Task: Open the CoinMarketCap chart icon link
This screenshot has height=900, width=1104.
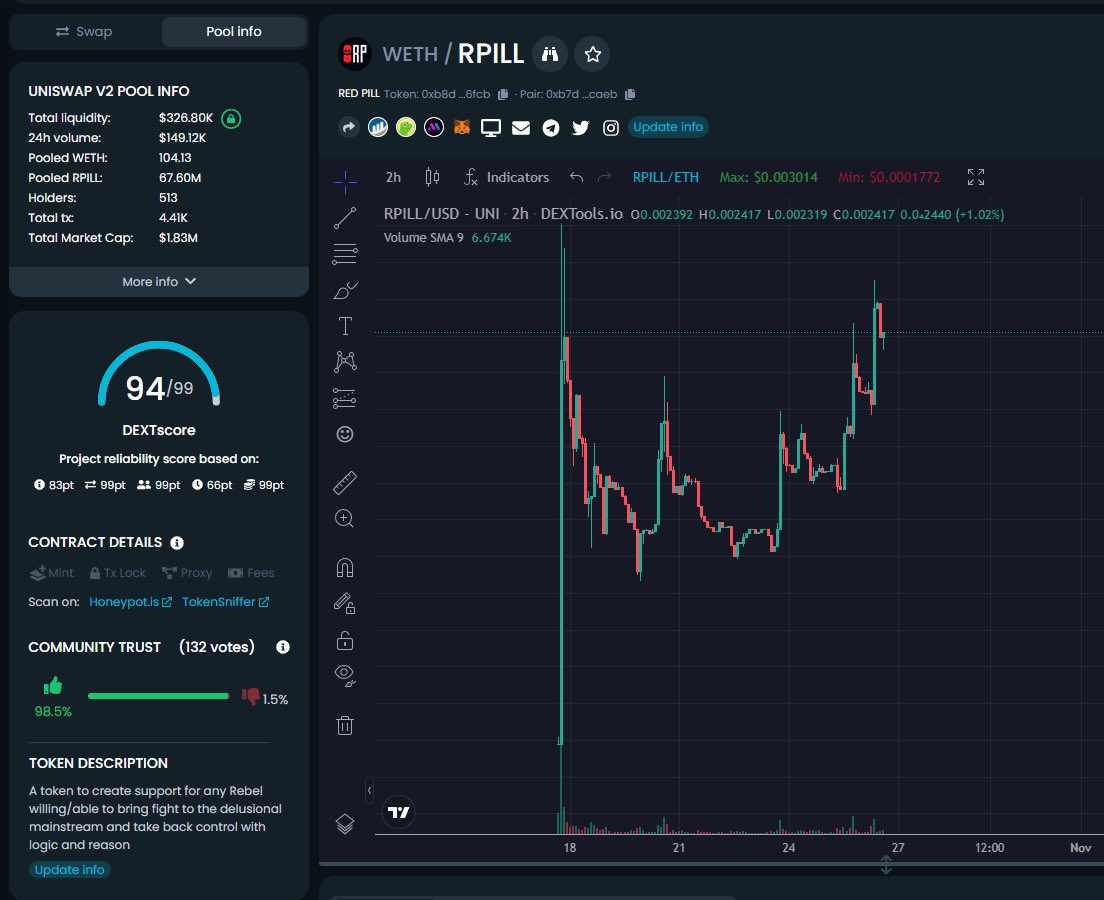Action: coord(378,127)
